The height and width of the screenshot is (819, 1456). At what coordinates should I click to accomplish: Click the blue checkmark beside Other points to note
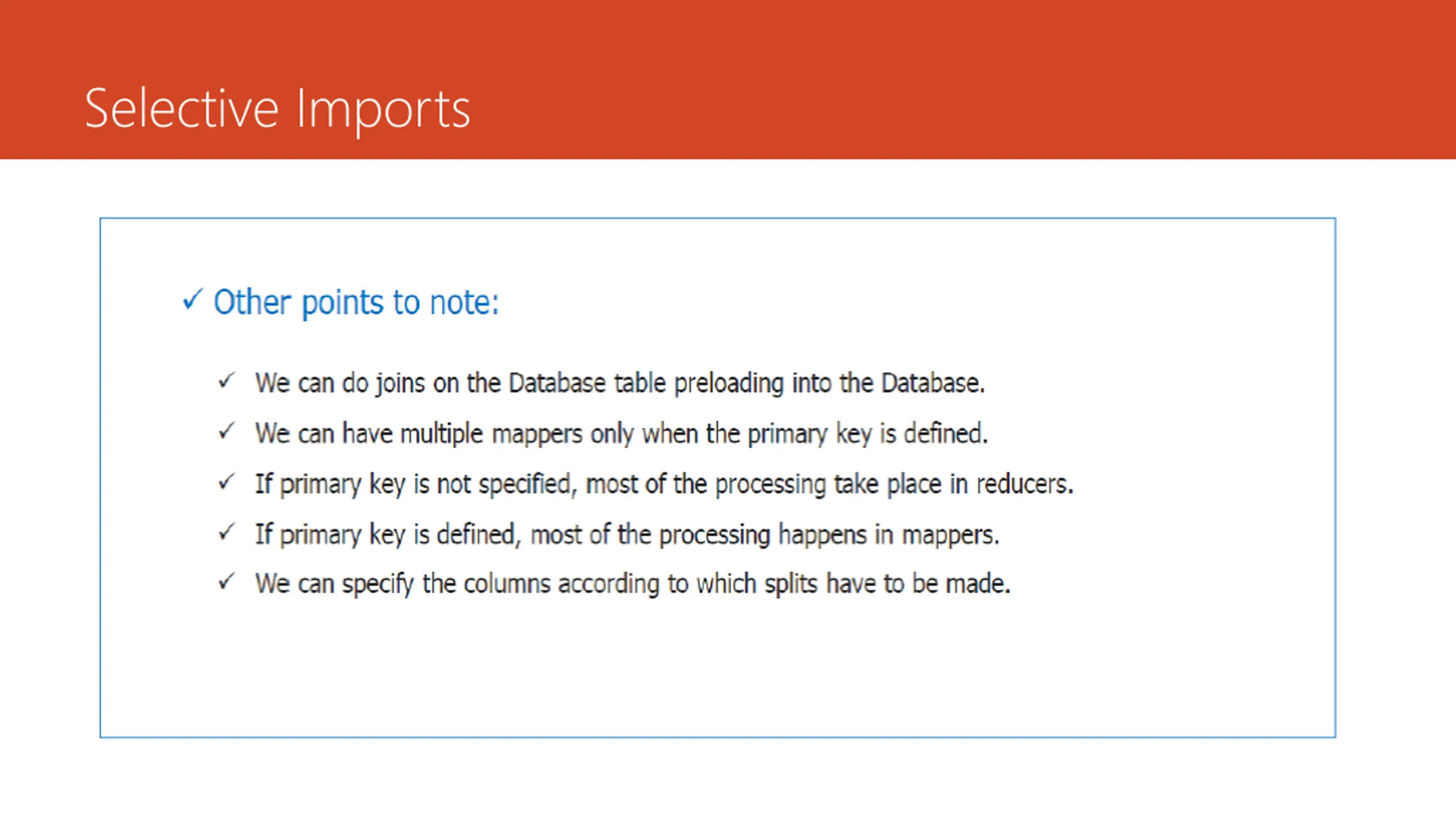[192, 299]
